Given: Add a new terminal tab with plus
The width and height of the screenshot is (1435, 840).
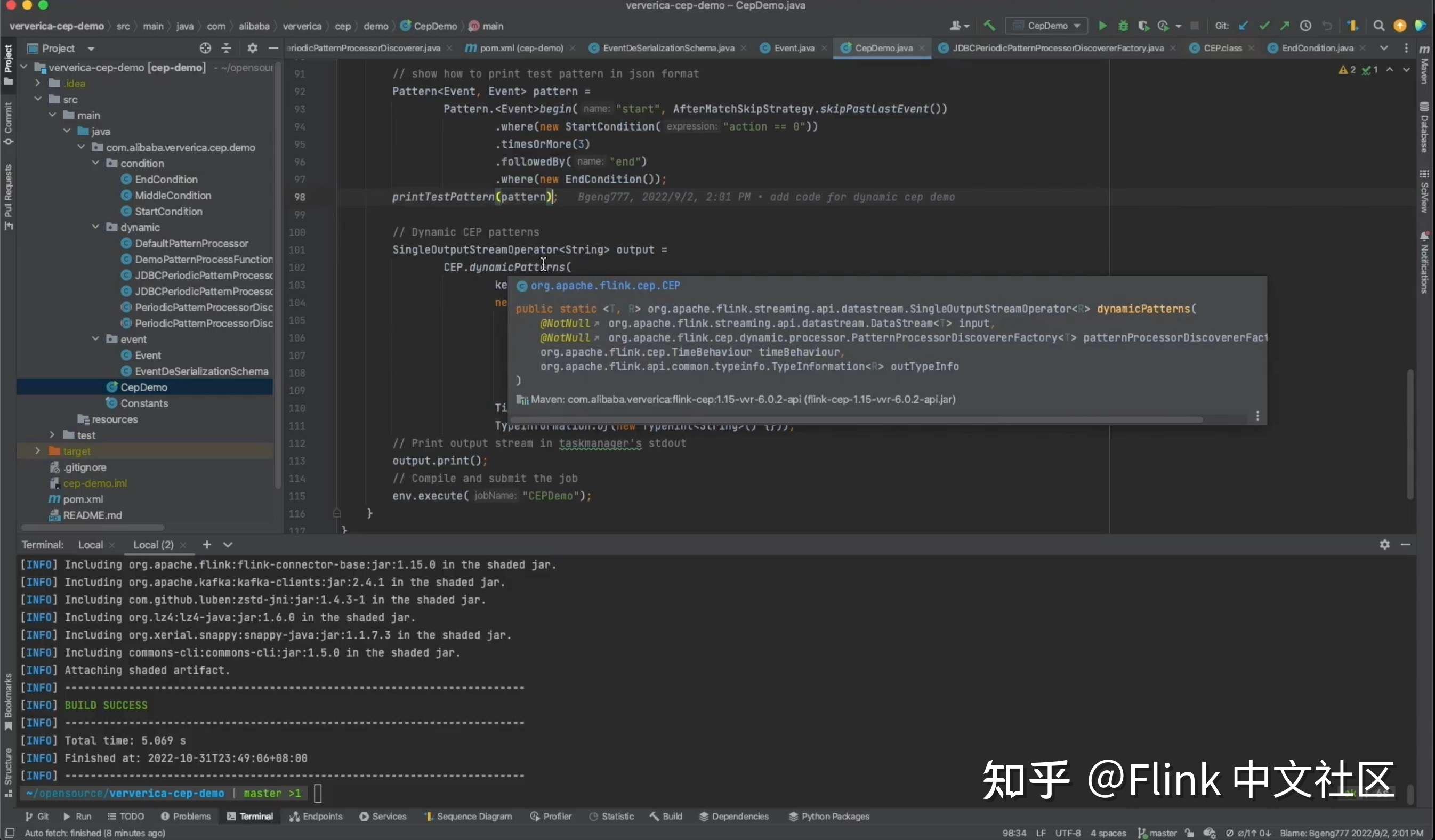Looking at the screenshot, I should 207,544.
